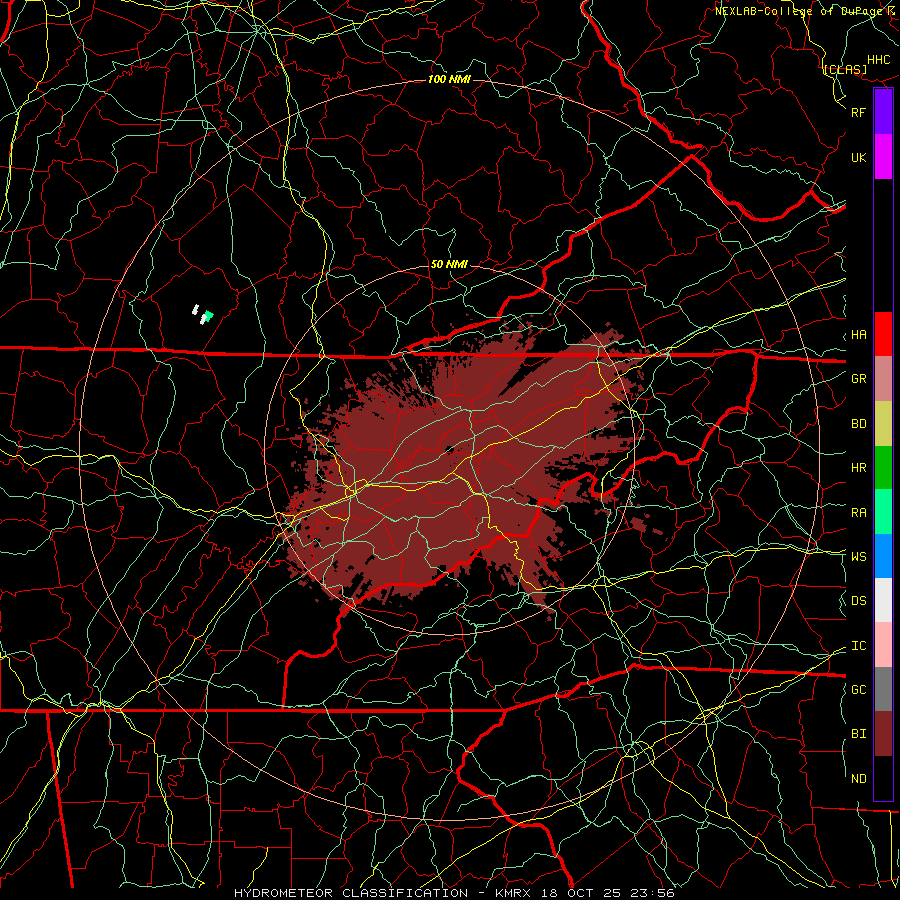Click the 50 NMI range ring label
The height and width of the screenshot is (900, 900).
point(449,264)
